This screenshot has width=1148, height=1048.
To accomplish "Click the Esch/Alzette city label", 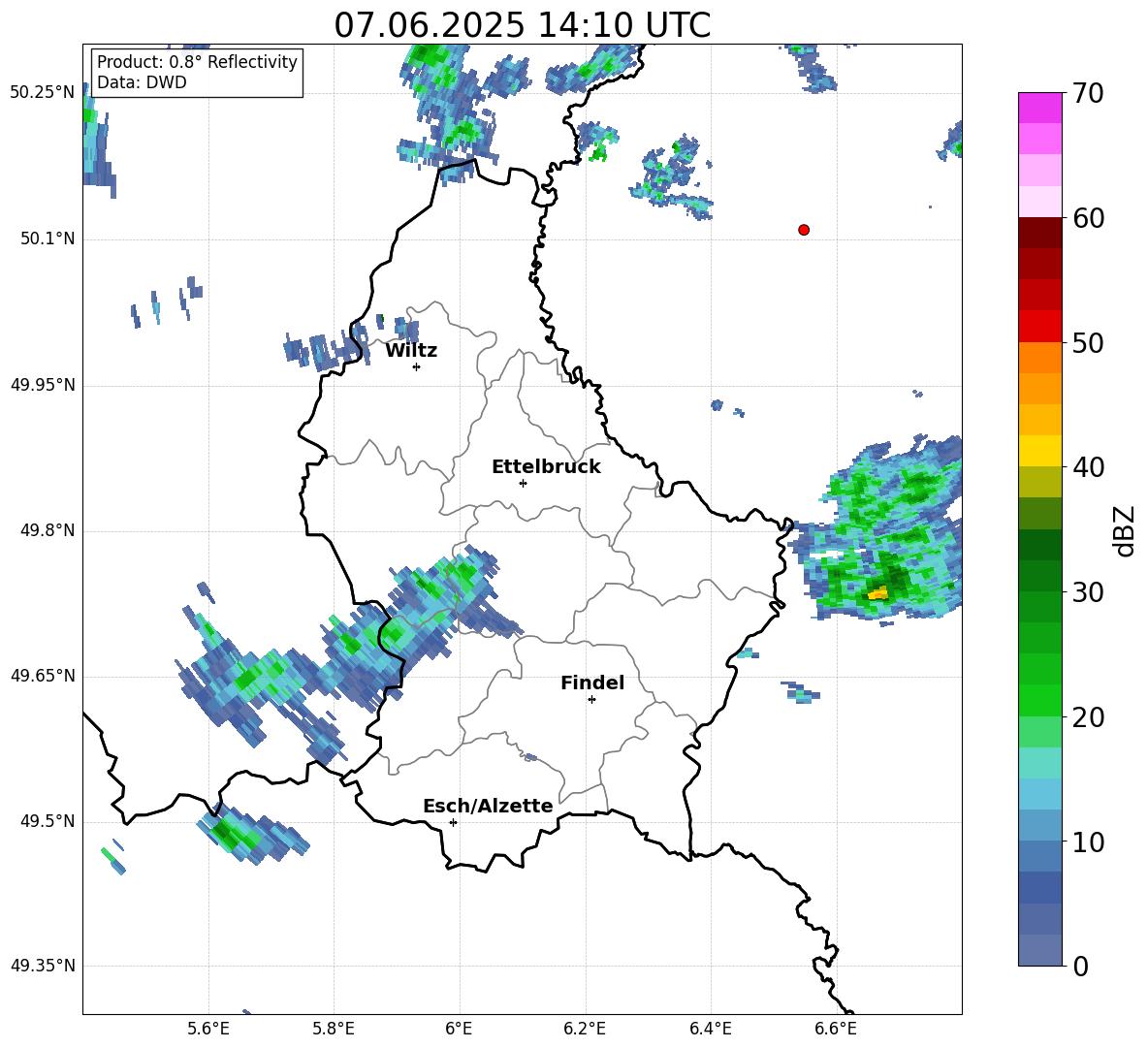I will tap(489, 806).
